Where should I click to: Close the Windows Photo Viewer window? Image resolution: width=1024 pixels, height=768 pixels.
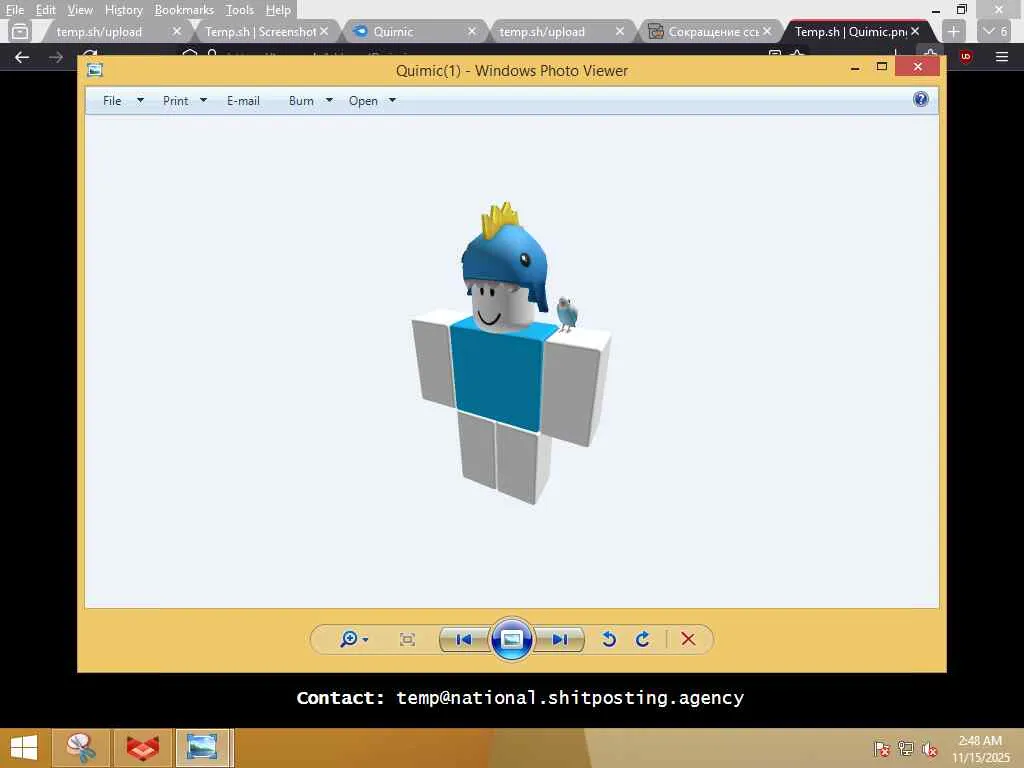(918, 67)
